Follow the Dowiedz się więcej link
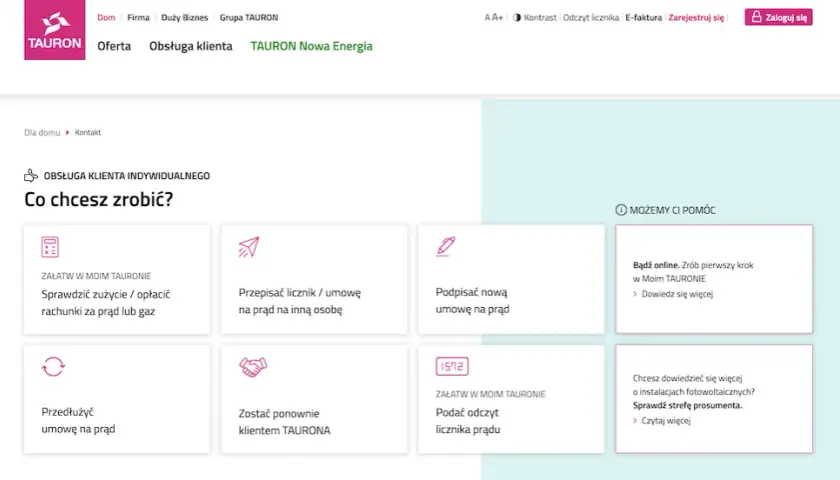Screen dimensions: 840x480 click(677, 294)
